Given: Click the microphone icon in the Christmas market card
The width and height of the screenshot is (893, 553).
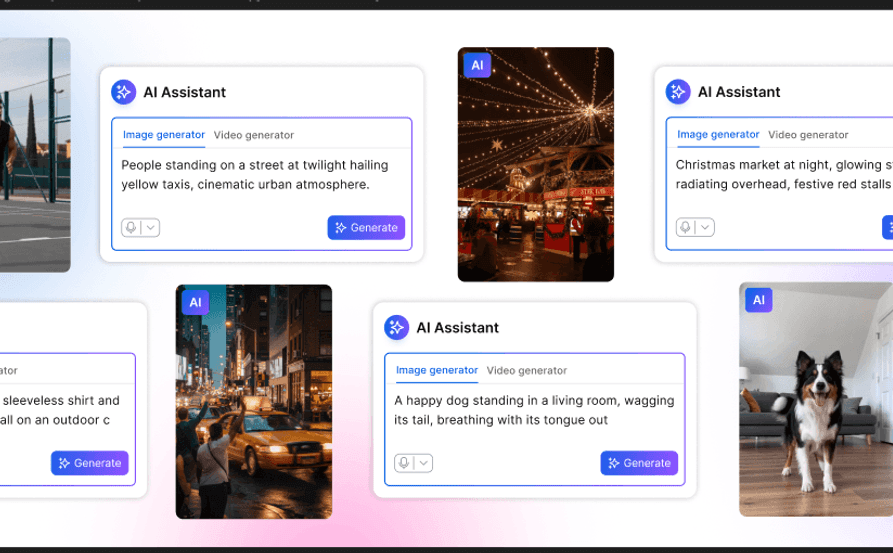Looking at the screenshot, I should coord(686,227).
